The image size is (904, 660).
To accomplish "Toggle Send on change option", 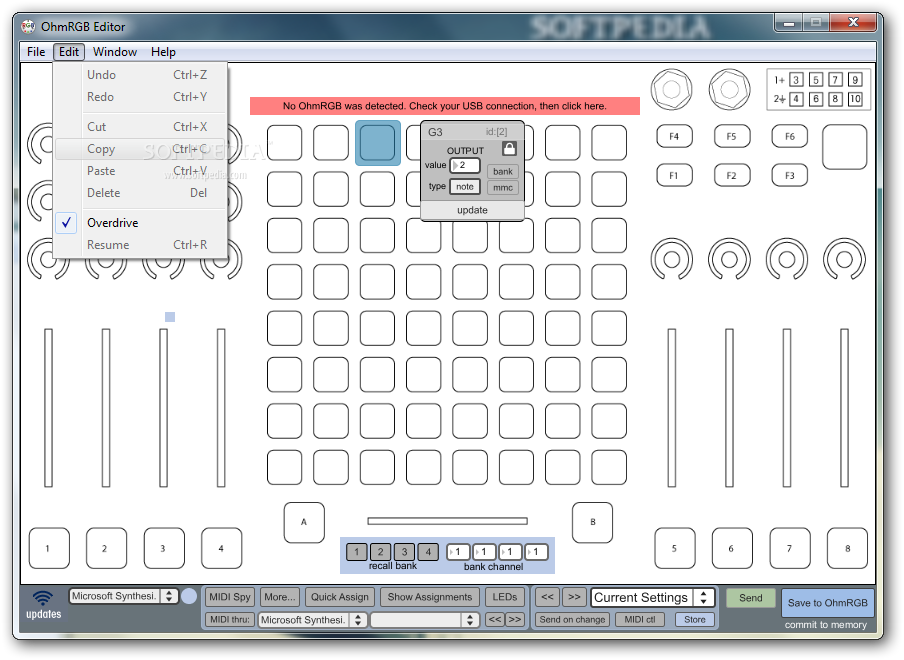I will [x=572, y=620].
